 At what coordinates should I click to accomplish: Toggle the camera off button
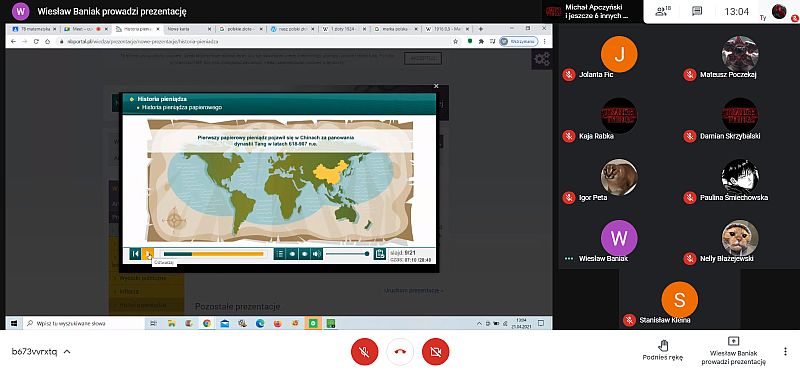tap(436, 352)
